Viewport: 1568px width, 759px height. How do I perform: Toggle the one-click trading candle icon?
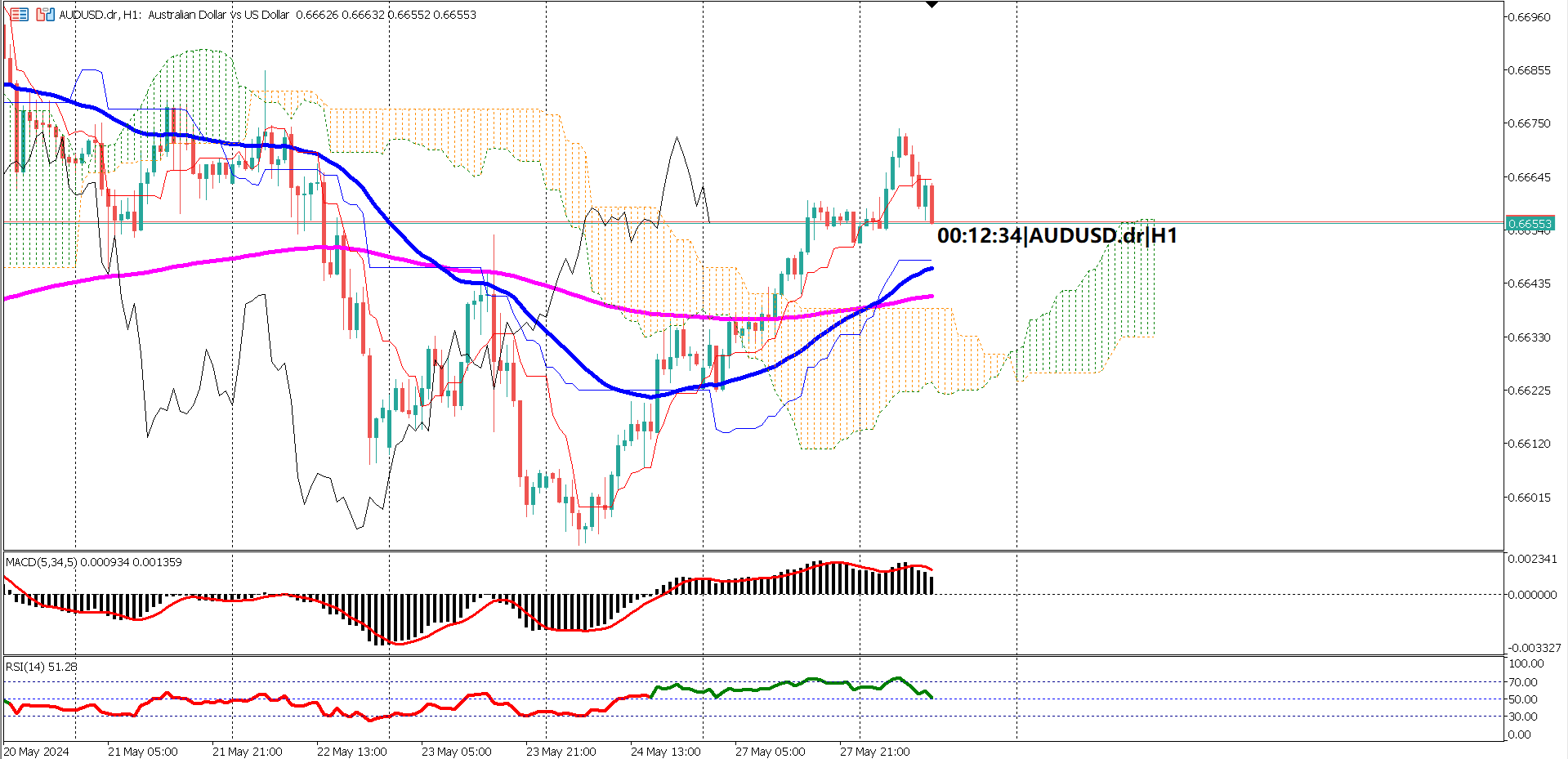click(46, 15)
